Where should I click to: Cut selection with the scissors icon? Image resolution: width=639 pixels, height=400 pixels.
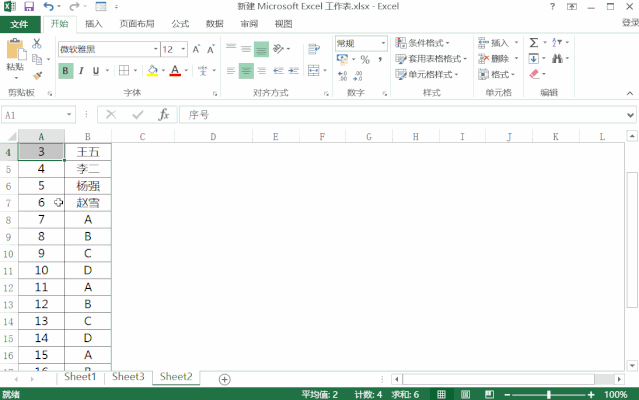pos(37,43)
